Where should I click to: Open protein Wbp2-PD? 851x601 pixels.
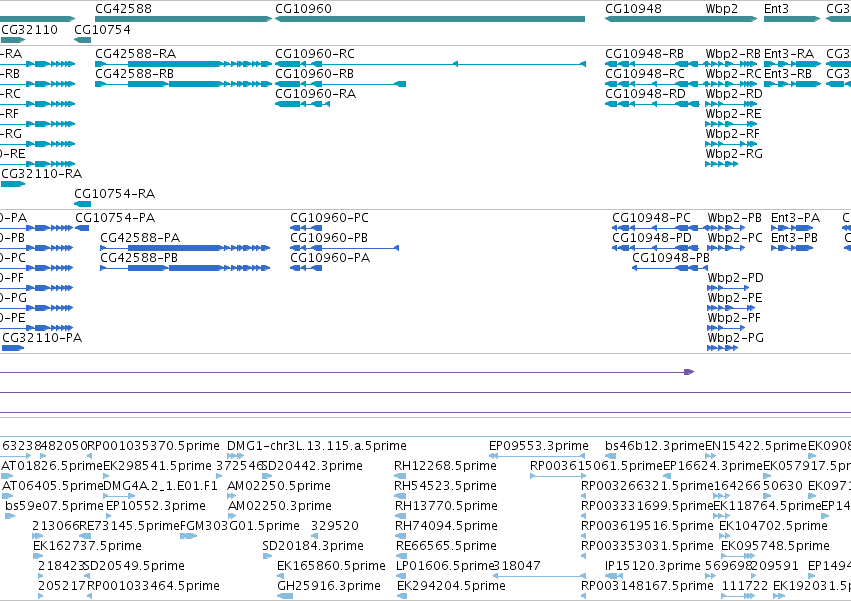736,279
